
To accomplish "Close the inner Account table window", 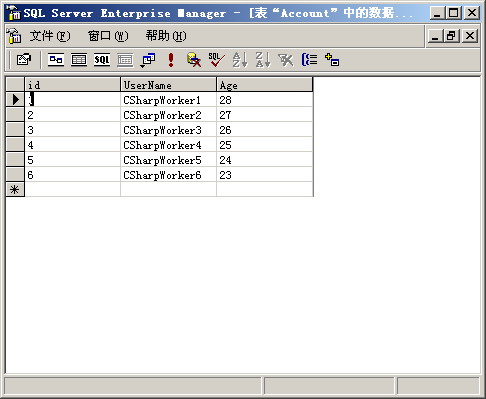I will click(x=470, y=35).
